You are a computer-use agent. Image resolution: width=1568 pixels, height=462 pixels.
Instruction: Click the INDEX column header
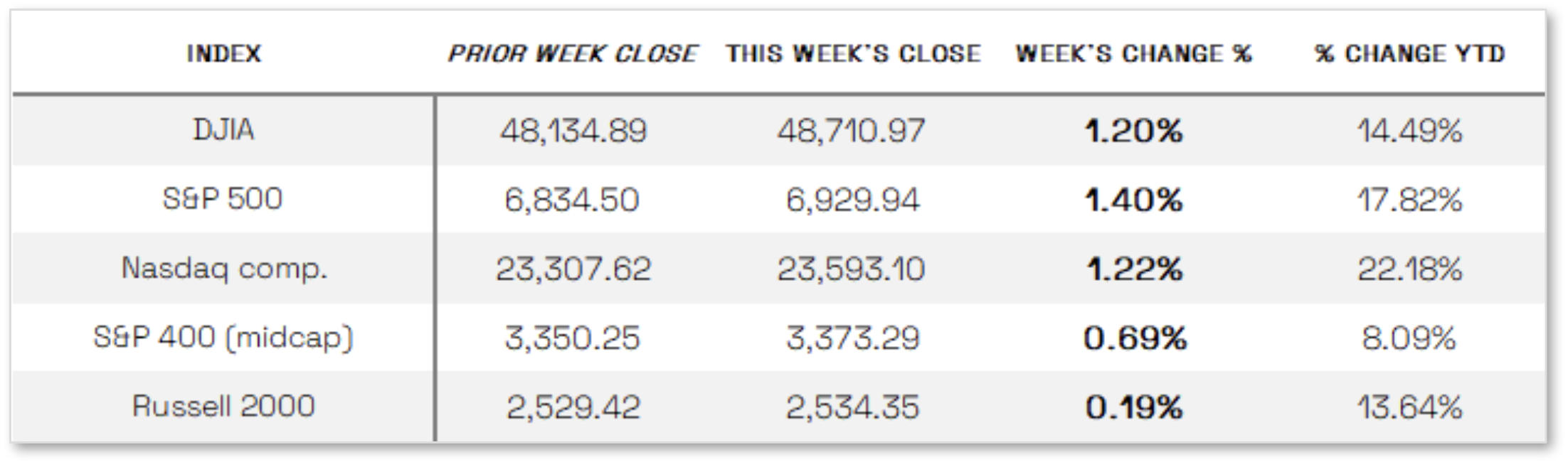(223, 53)
